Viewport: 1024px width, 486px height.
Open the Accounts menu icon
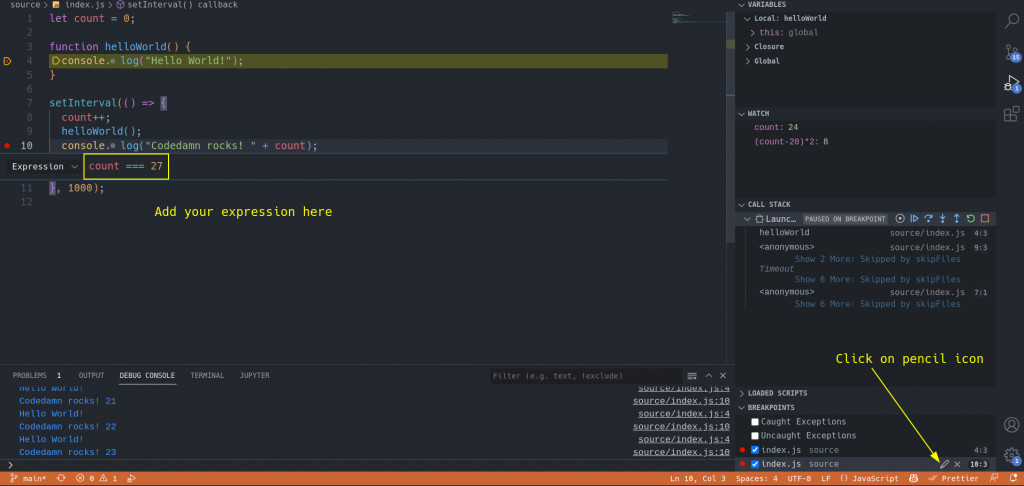pyautogui.click(x=1011, y=426)
